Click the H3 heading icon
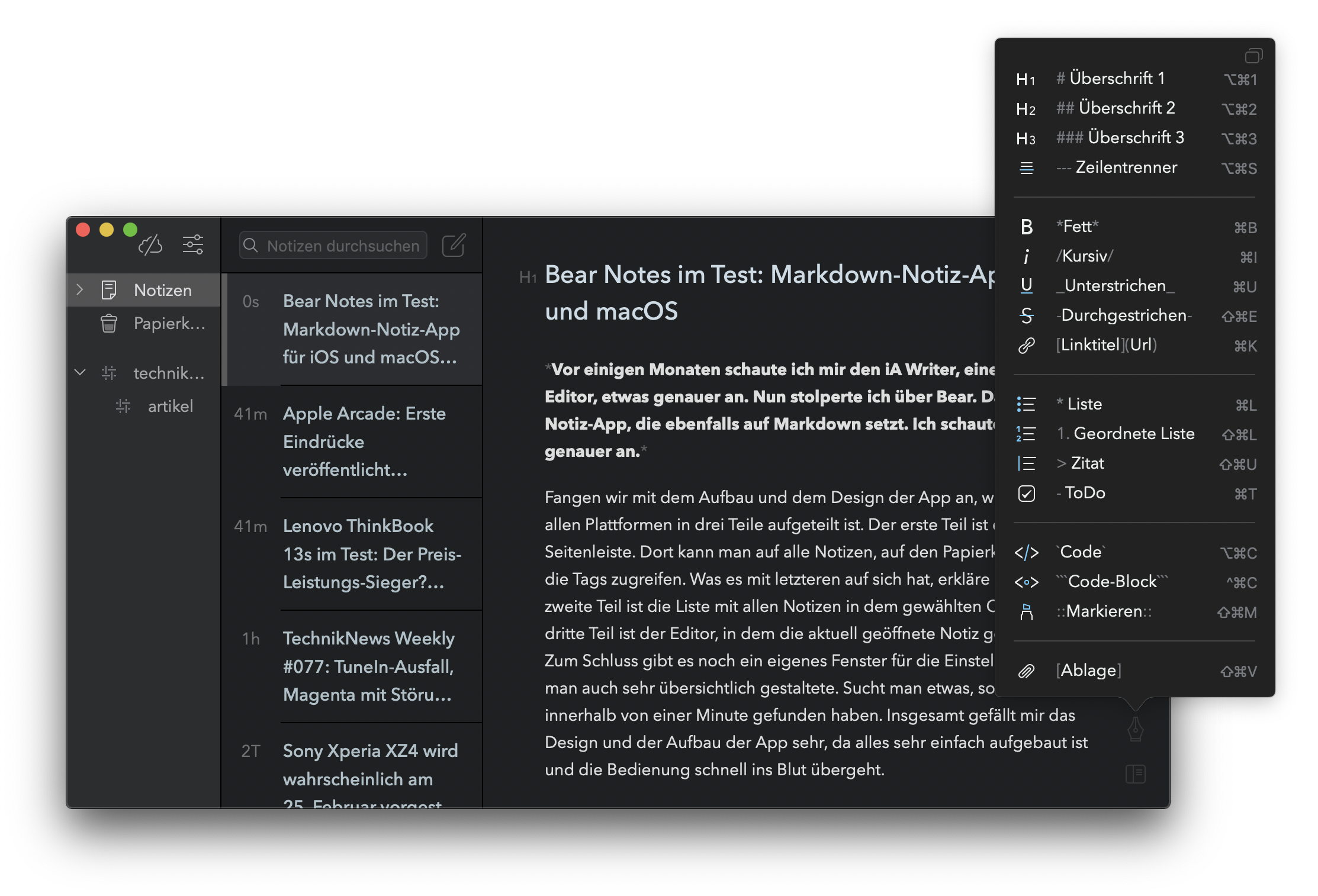The width and height of the screenshot is (1318, 896). point(1026,138)
